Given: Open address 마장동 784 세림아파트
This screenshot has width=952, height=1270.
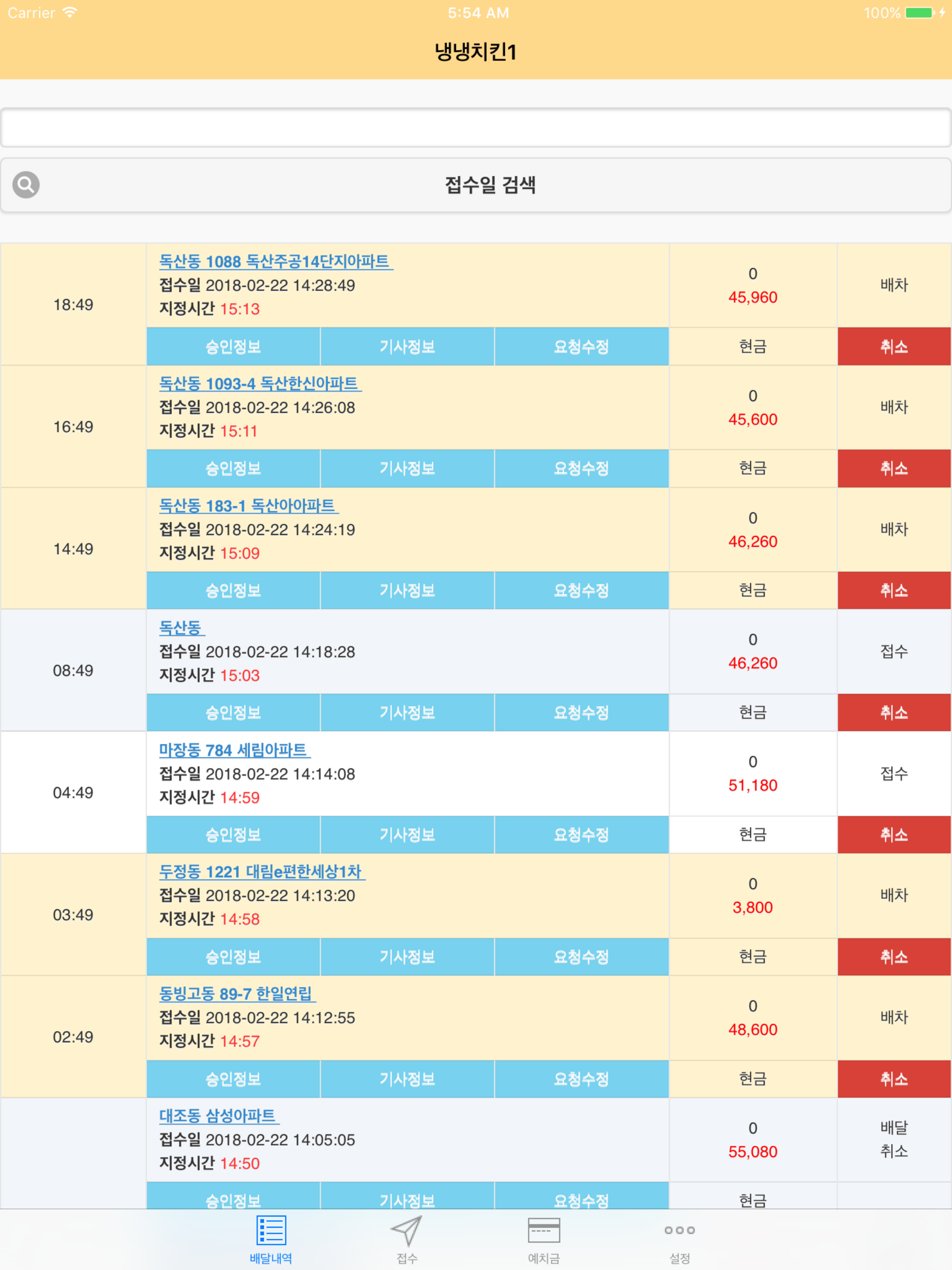Looking at the screenshot, I should 234,750.
